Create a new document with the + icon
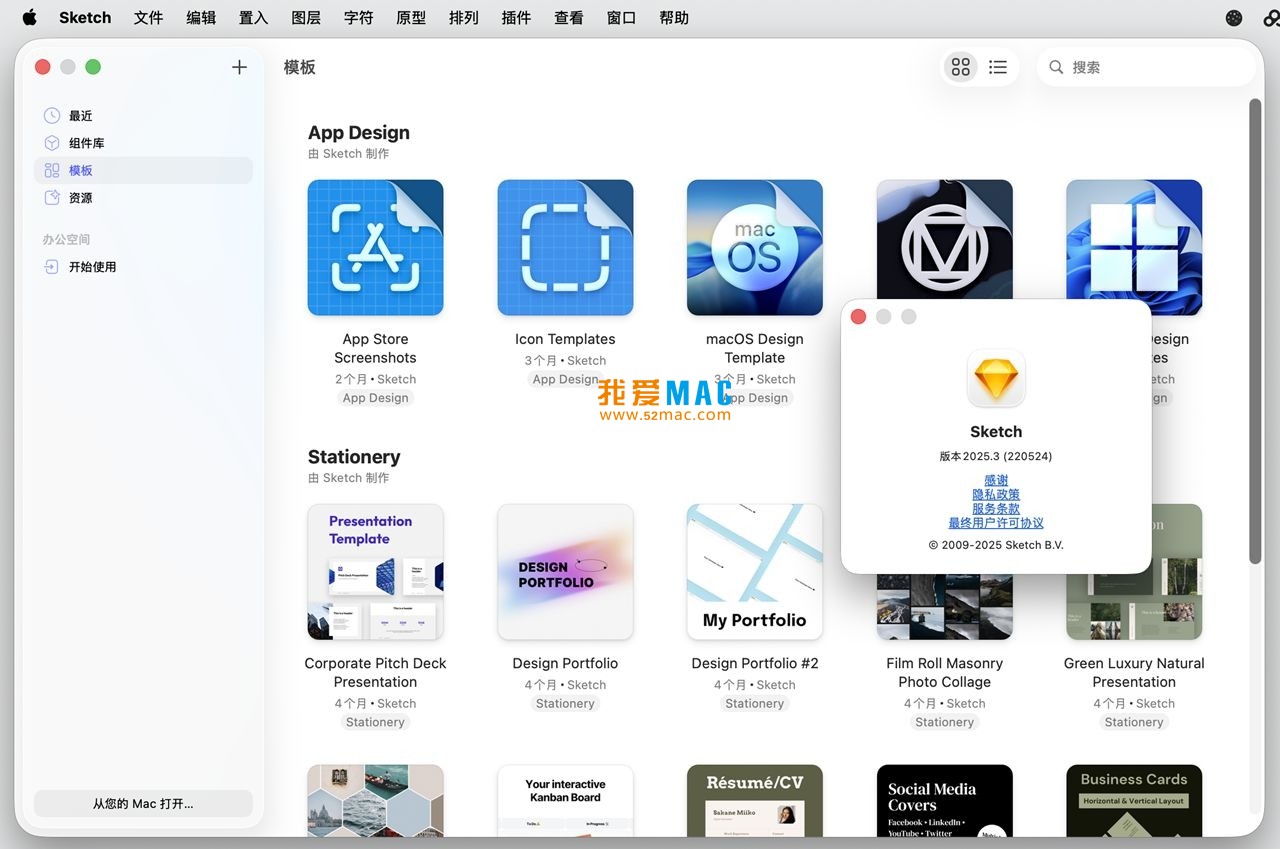Viewport: 1280px width, 849px height. click(x=239, y=67)
